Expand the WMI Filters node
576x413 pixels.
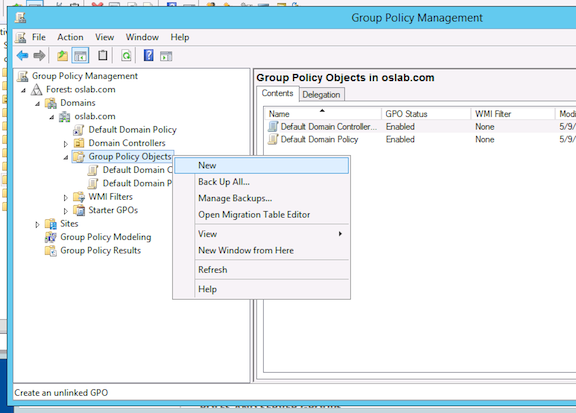pos(66,198)
